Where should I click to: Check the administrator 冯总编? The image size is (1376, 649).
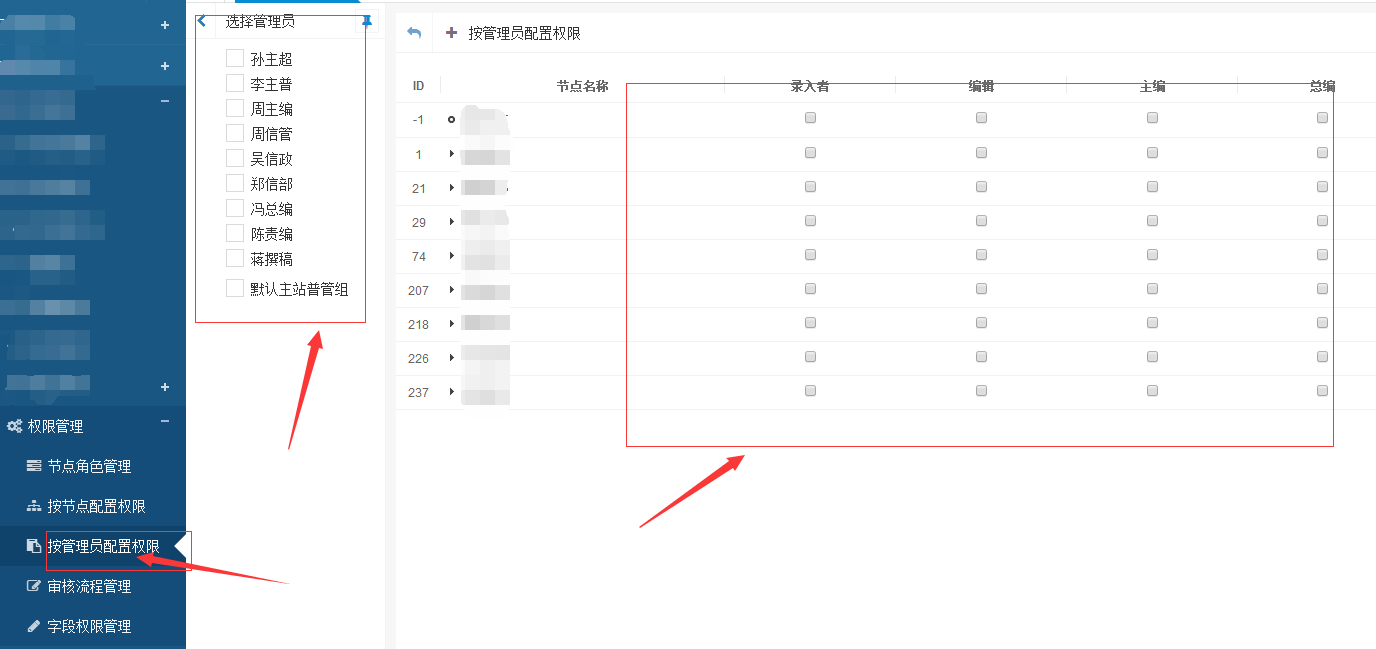point(235,208)
